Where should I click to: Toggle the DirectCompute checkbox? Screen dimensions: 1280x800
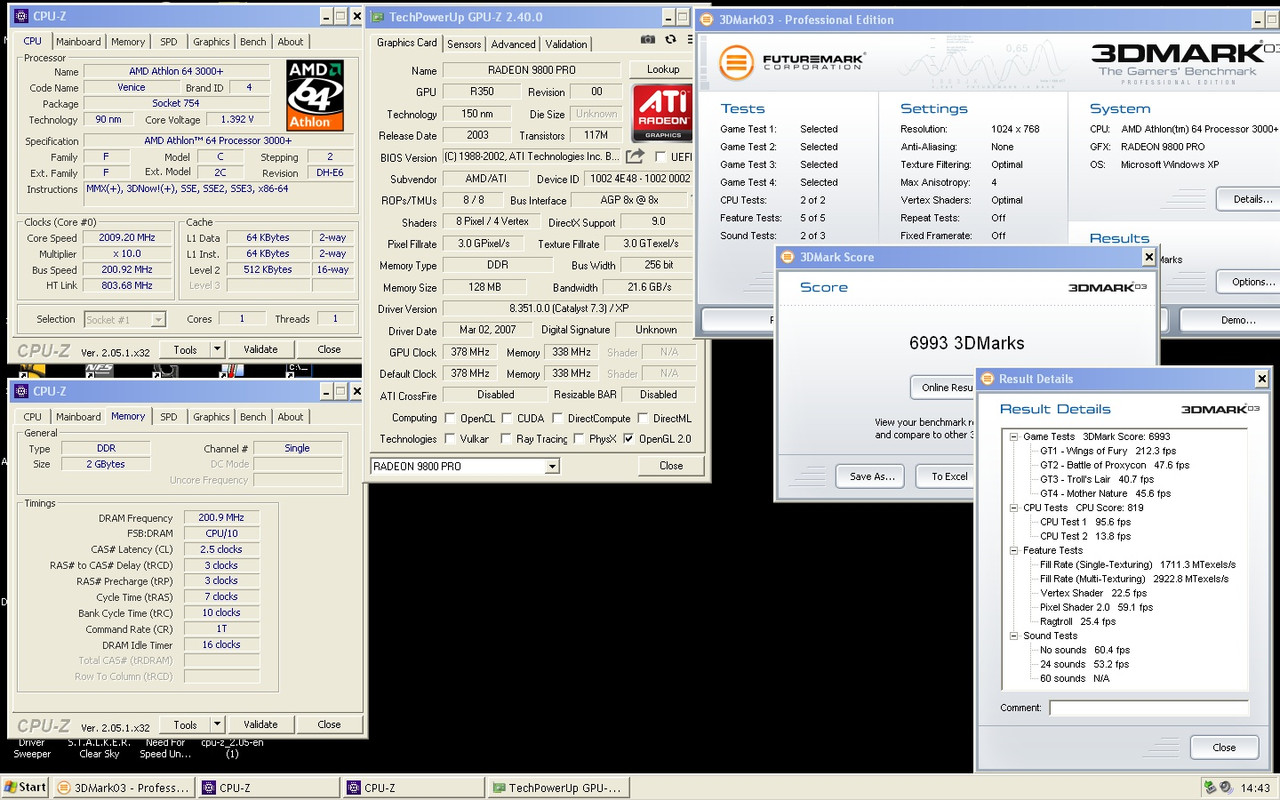point(558,418)
